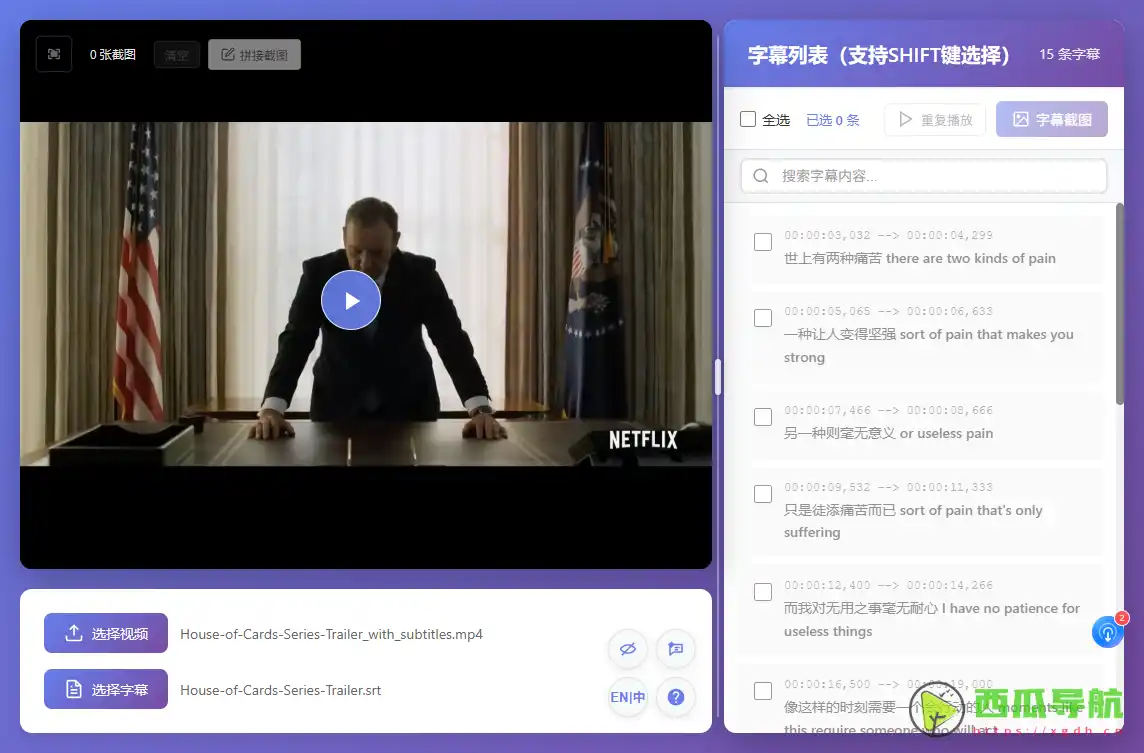Click timestamp 00:00:12,400 --> 00:00:14,266
Viewport: 1144px width, 753px height.
pos(888,585)
